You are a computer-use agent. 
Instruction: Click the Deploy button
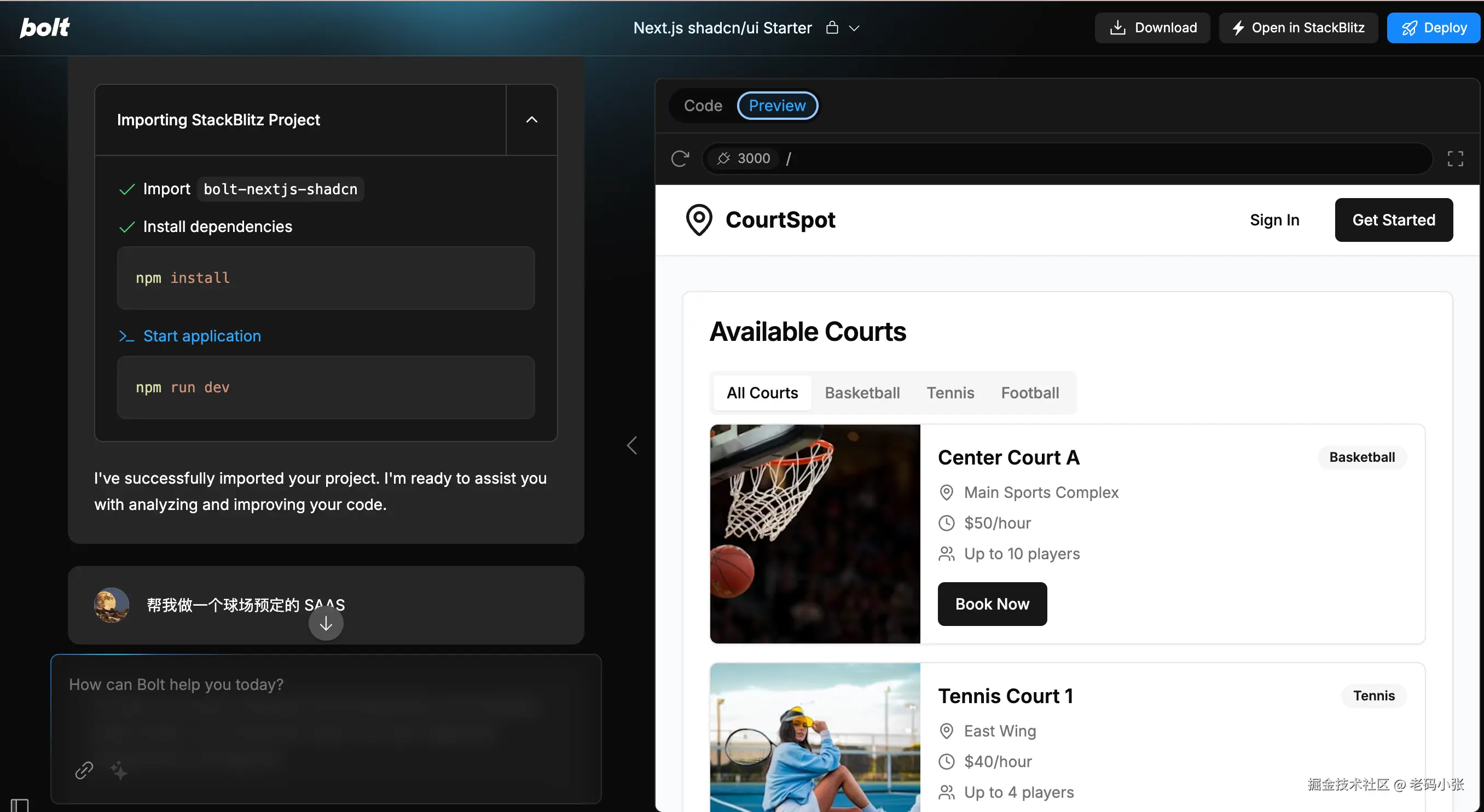(x=1433, y=28)
